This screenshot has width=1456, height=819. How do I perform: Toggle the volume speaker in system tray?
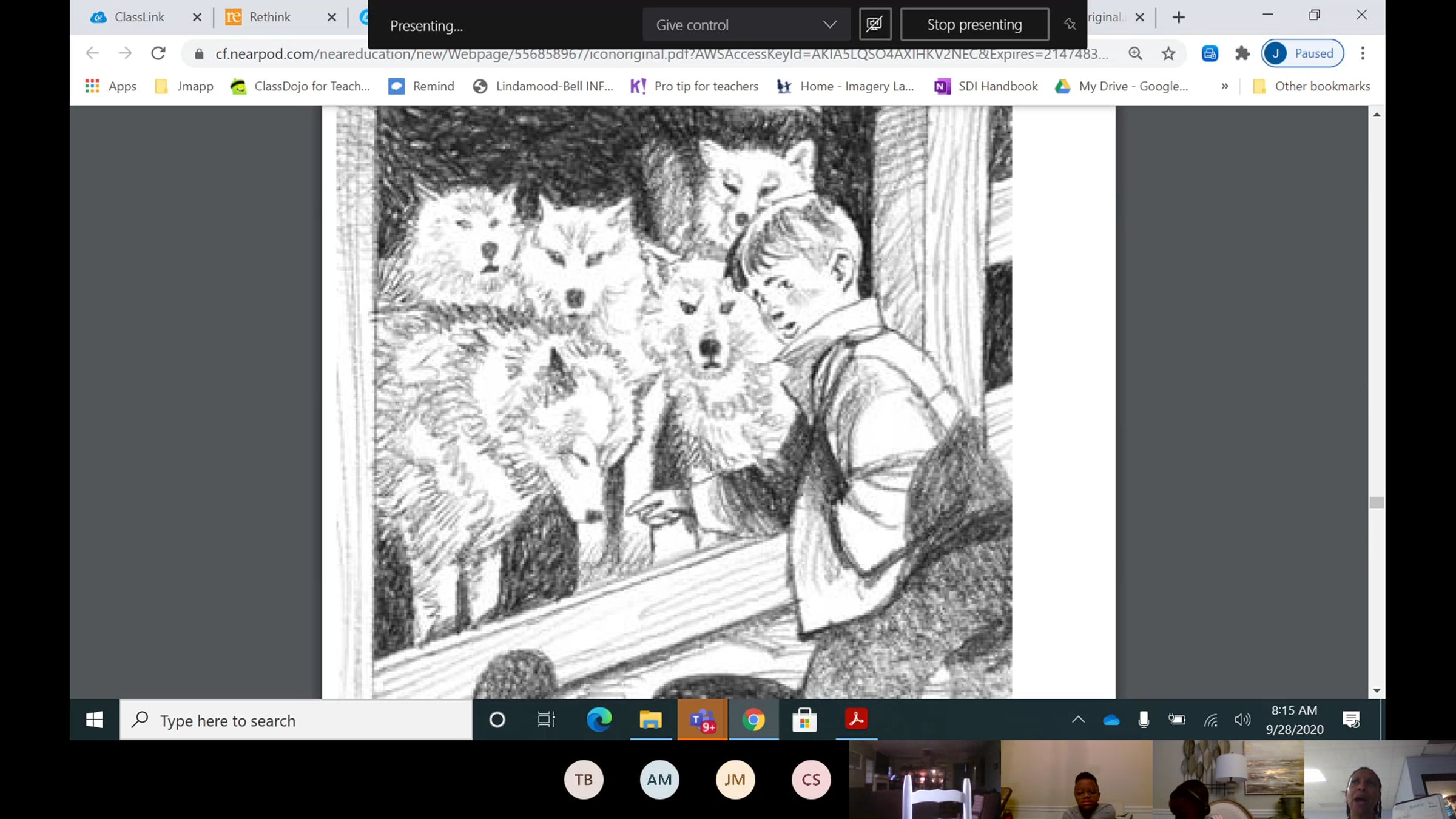[1242, 720]
